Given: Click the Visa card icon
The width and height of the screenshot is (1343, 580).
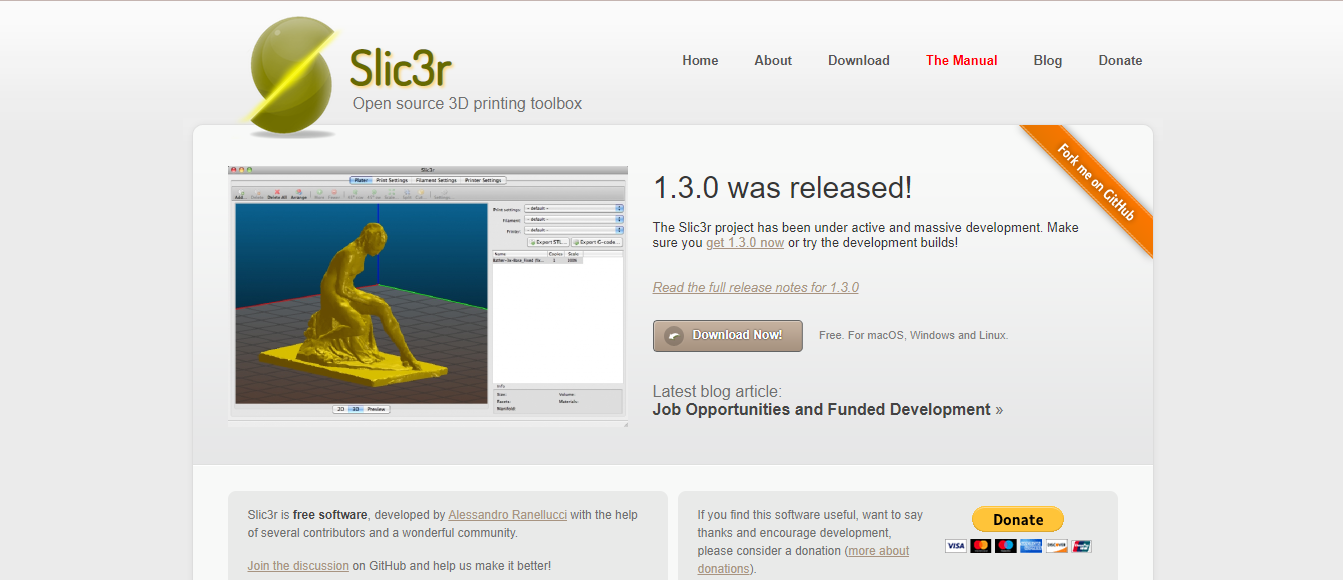Looking at the screenshot, I should pos(955,546).
